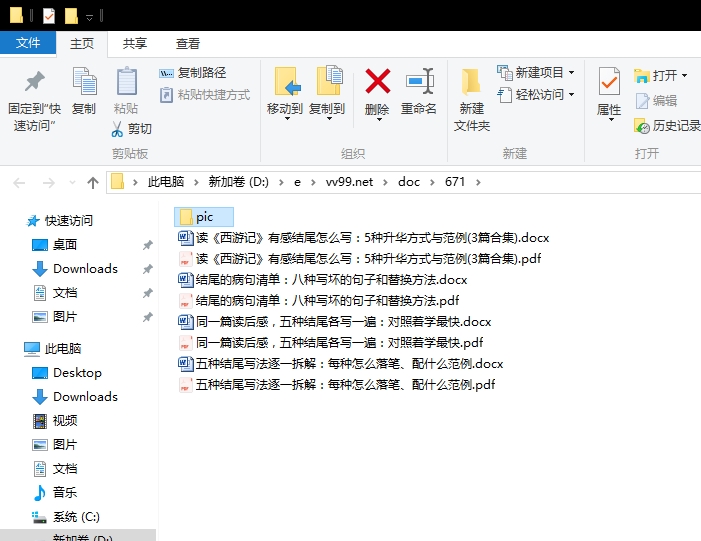Image resolution: width=701 pixels, height=541 pixels.
Task: Open Move to (移动到) command
Action: 285,93
